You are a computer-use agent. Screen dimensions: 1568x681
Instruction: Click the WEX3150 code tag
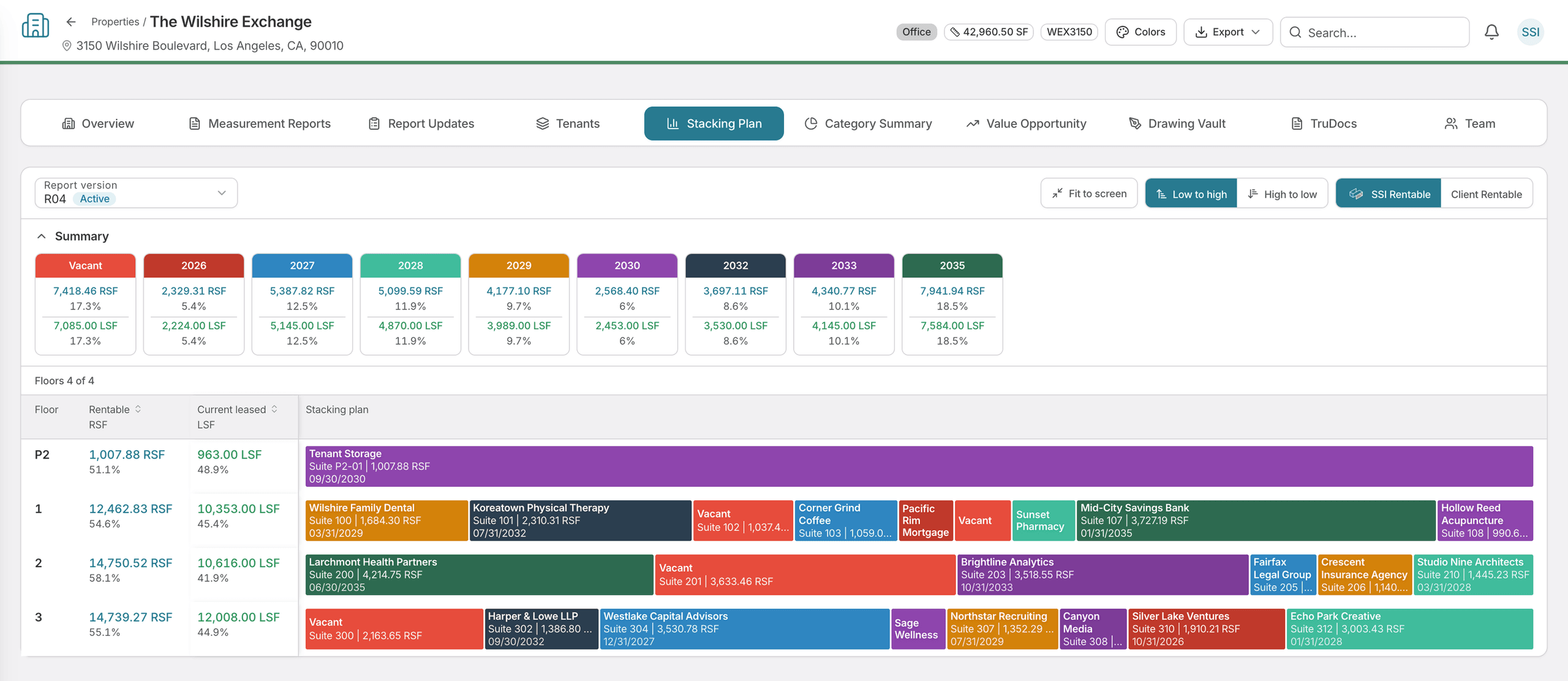[1069, 32]
